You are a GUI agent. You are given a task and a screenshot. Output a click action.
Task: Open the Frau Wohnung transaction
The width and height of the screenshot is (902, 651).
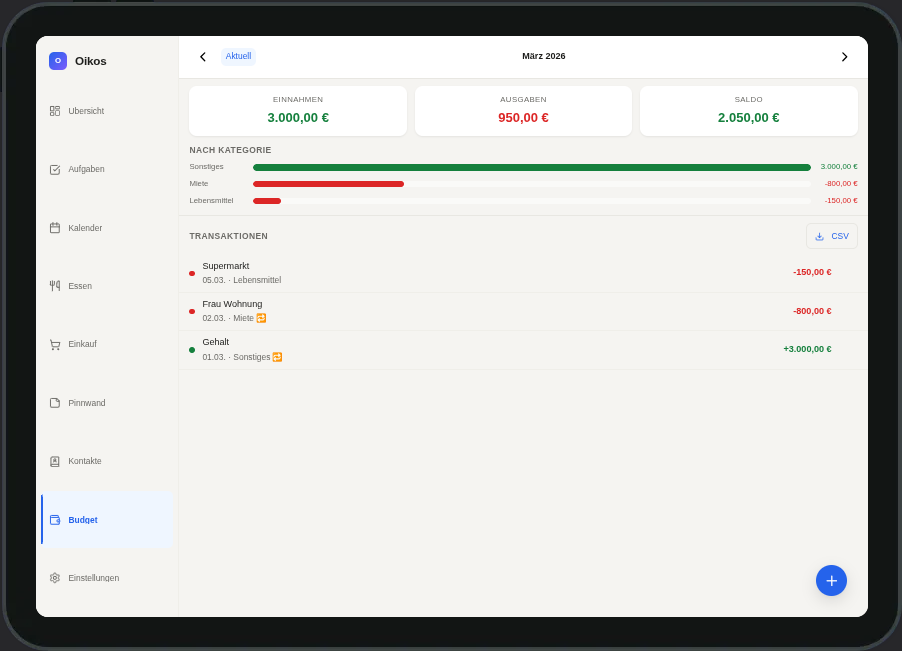pos(523,312)
